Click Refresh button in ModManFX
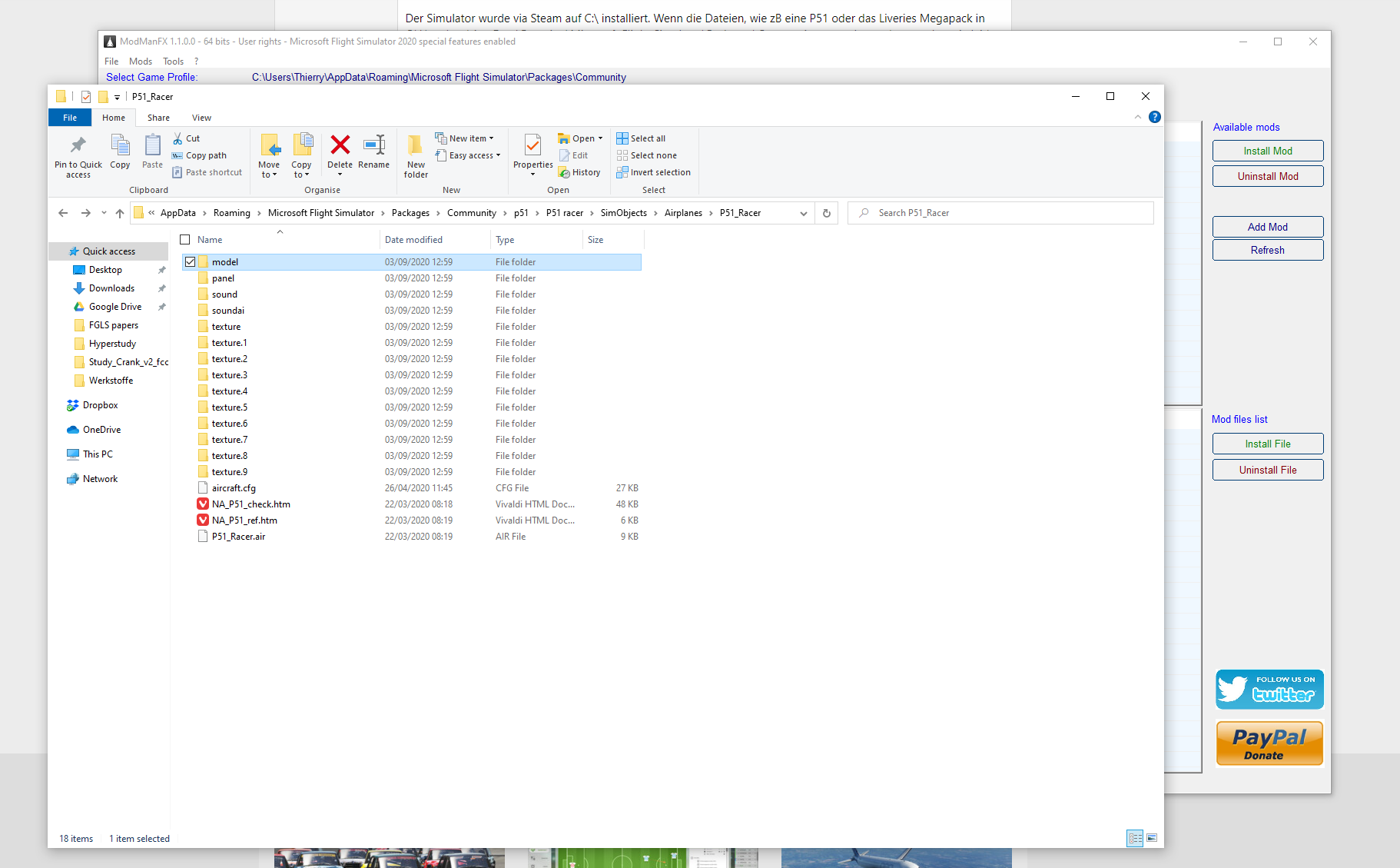The height and width of the screenshot is (868, 1400). coord(1268,250)
